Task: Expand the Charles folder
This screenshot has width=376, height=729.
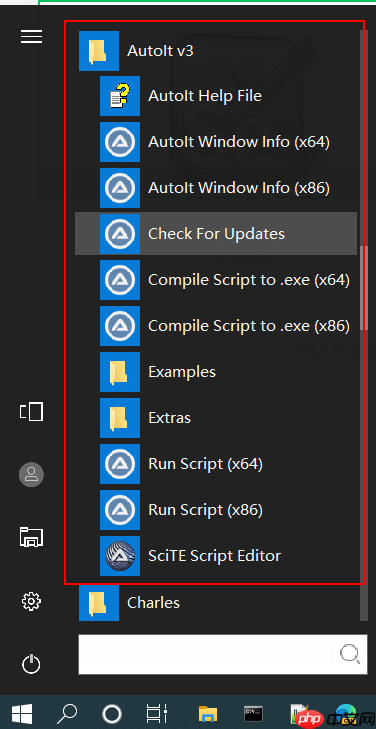Action: [216, 603]
